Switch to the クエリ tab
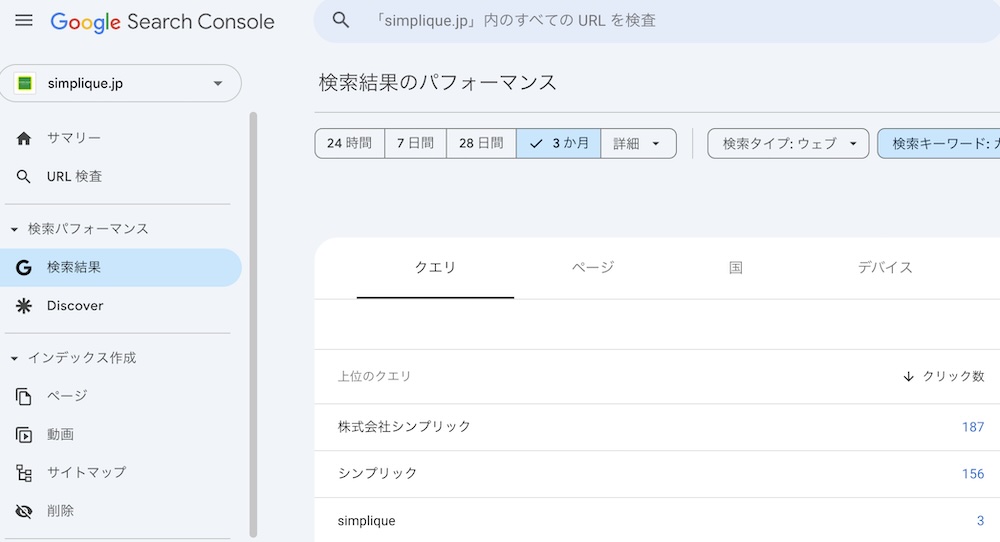This screenshot has width=1000, height=542. pos(435,268)
